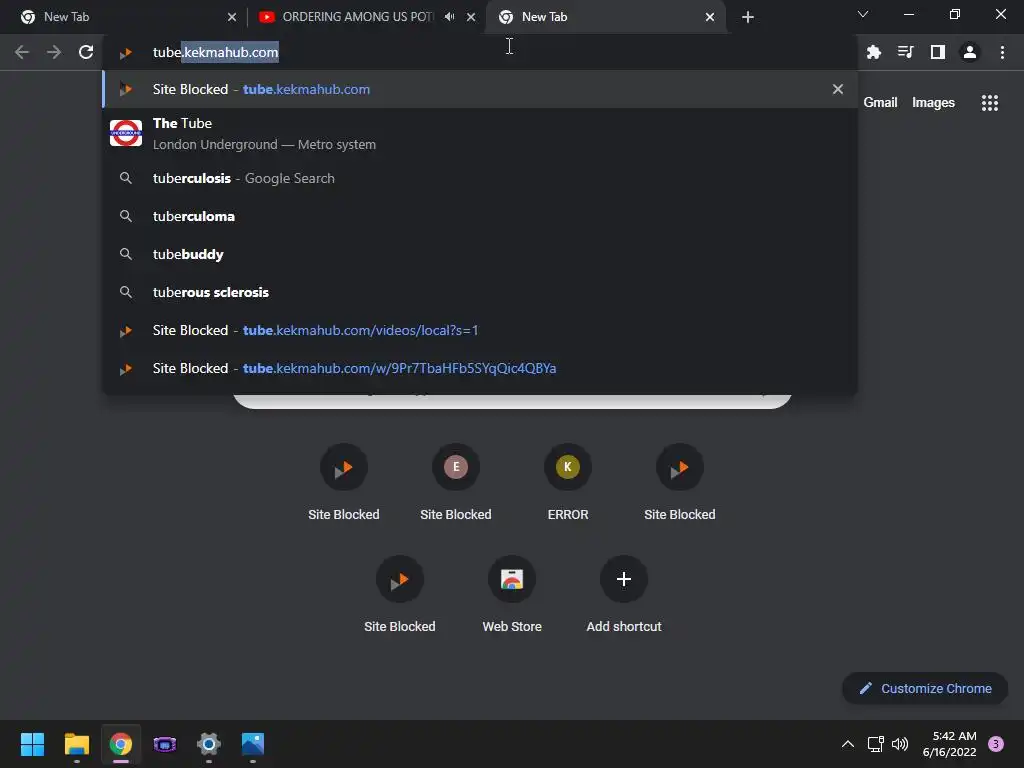The height and width of the screenshot is (768, 1024).
Task: Click the address bar text tube.kekmahub.com
Action: pos(216,52)
